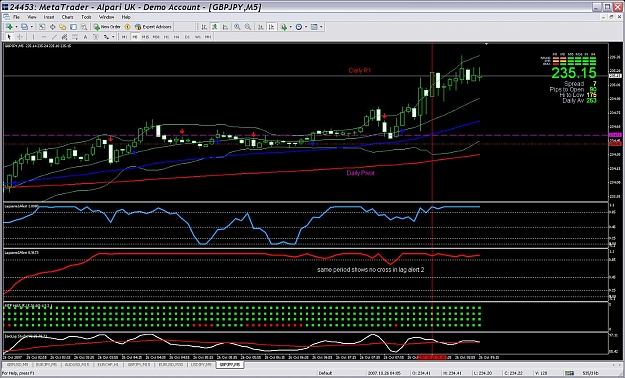The width and height of the screenshot is (625, 378).
Task: Show the Data Window via its toolbar icon
Action: pyautogui.click(x=53, y=27)
